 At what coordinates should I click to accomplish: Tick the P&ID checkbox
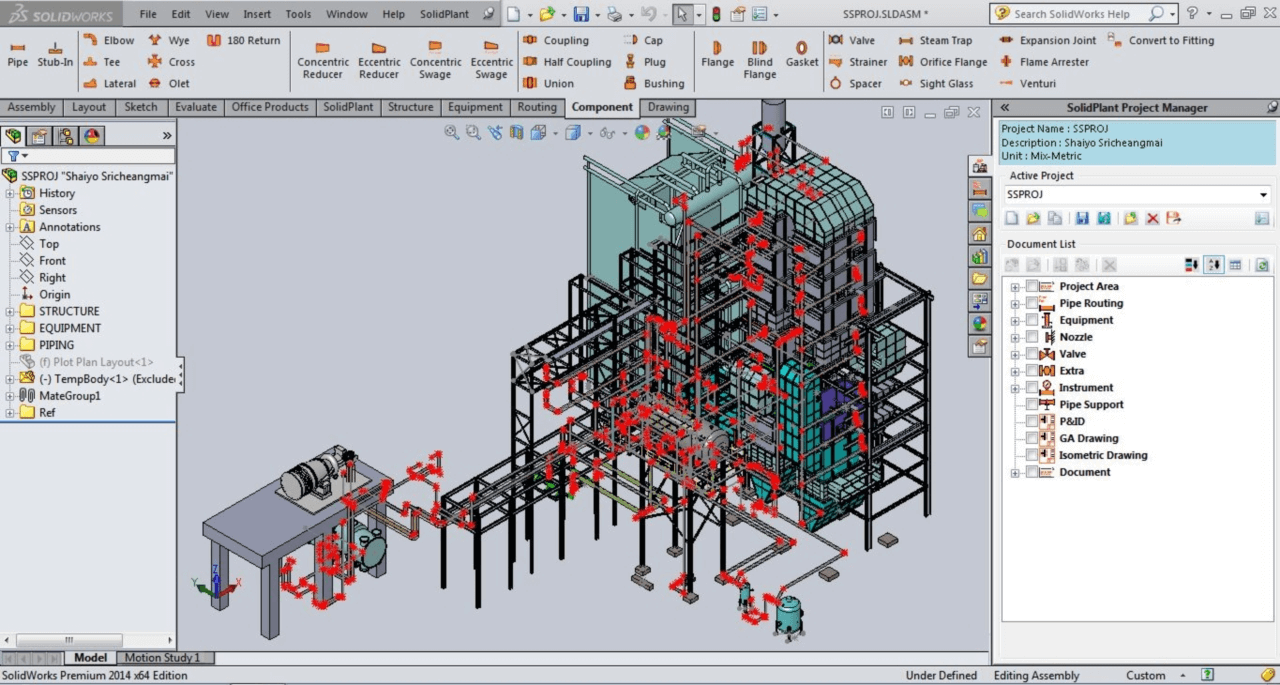point(1032,421)
